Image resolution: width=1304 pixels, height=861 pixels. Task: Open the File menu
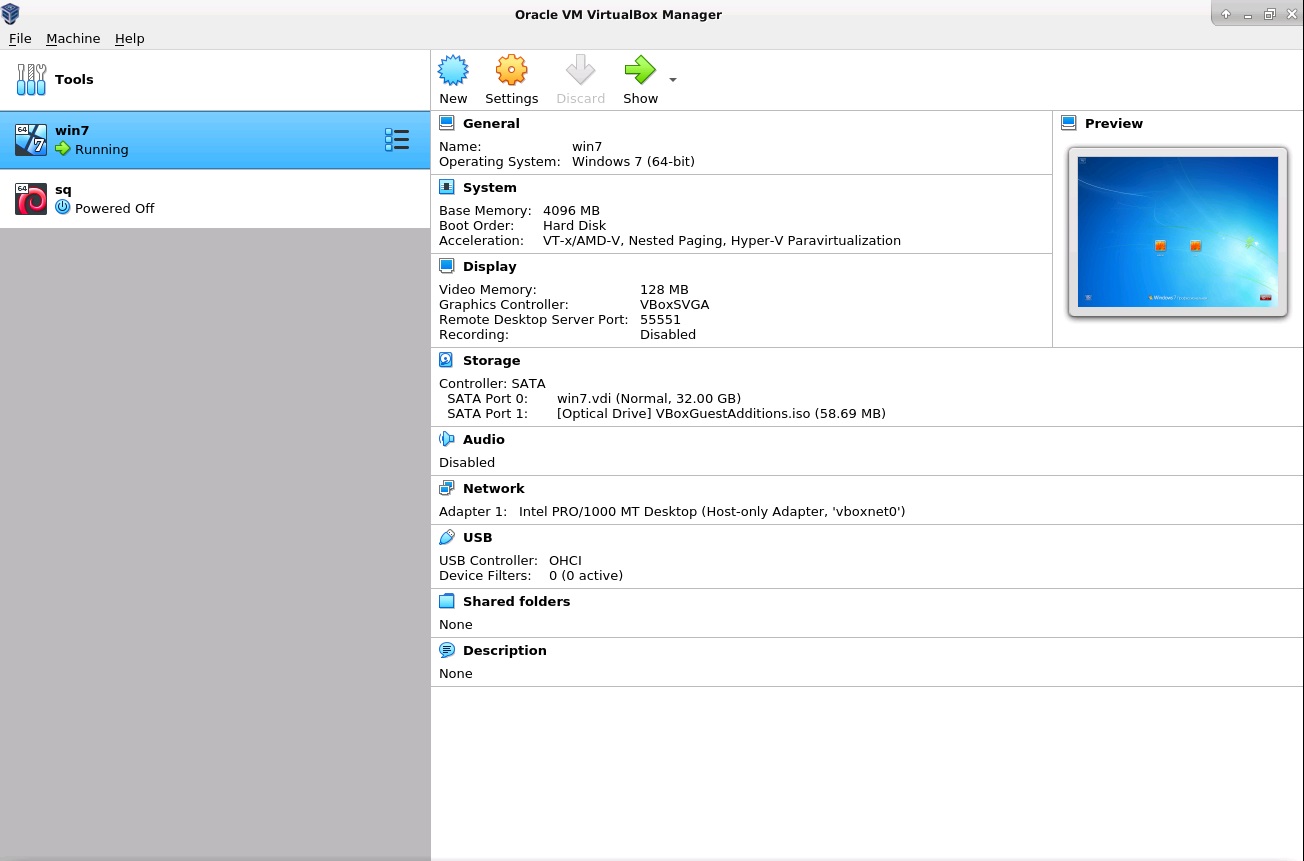click(20, 38)
